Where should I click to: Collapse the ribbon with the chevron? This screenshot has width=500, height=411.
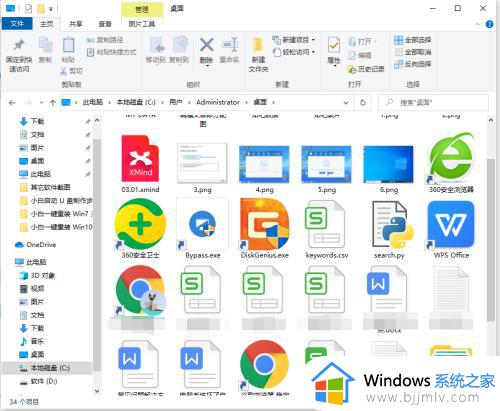[x=477, y=24]
